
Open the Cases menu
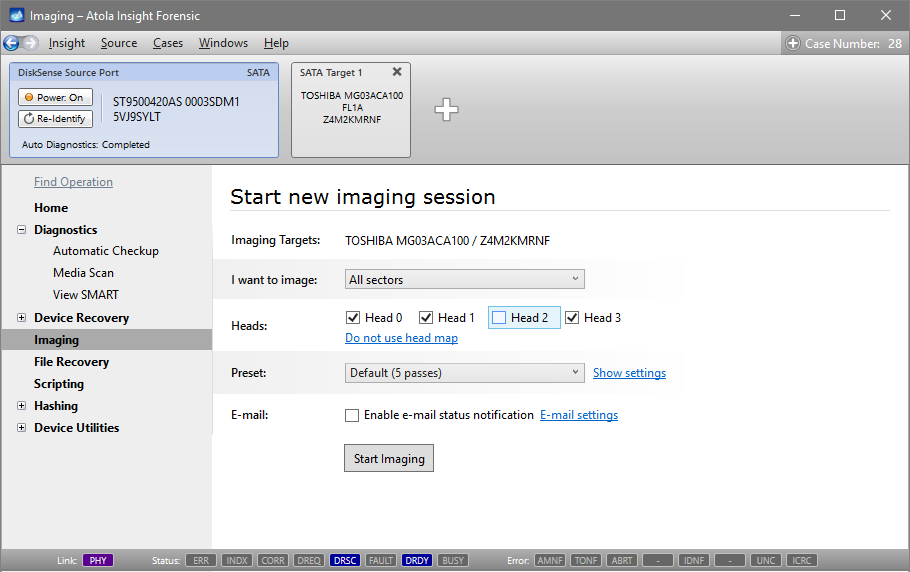click(x=168, y=43)
